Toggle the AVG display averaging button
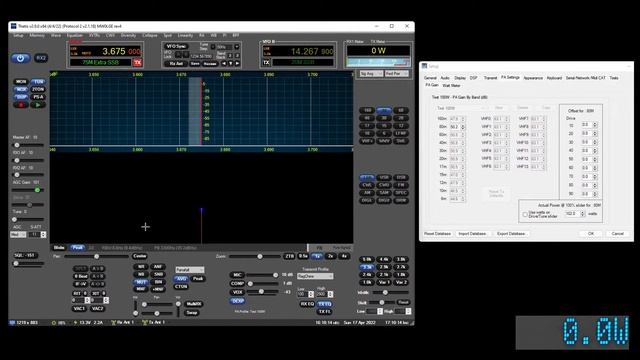Viewport: 640px width, 360px height. 181,279
